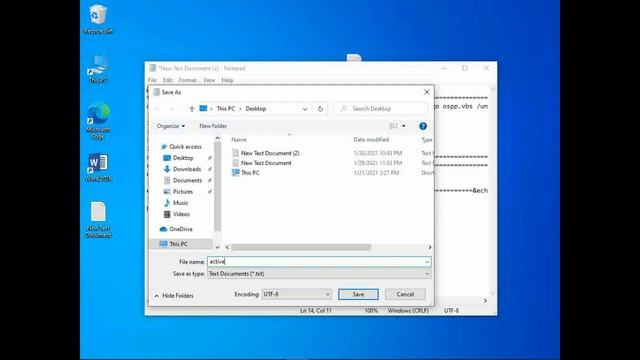Select Videos in navigation pane
The width and height of the screenshot is (640, 360).
[176, 214]
